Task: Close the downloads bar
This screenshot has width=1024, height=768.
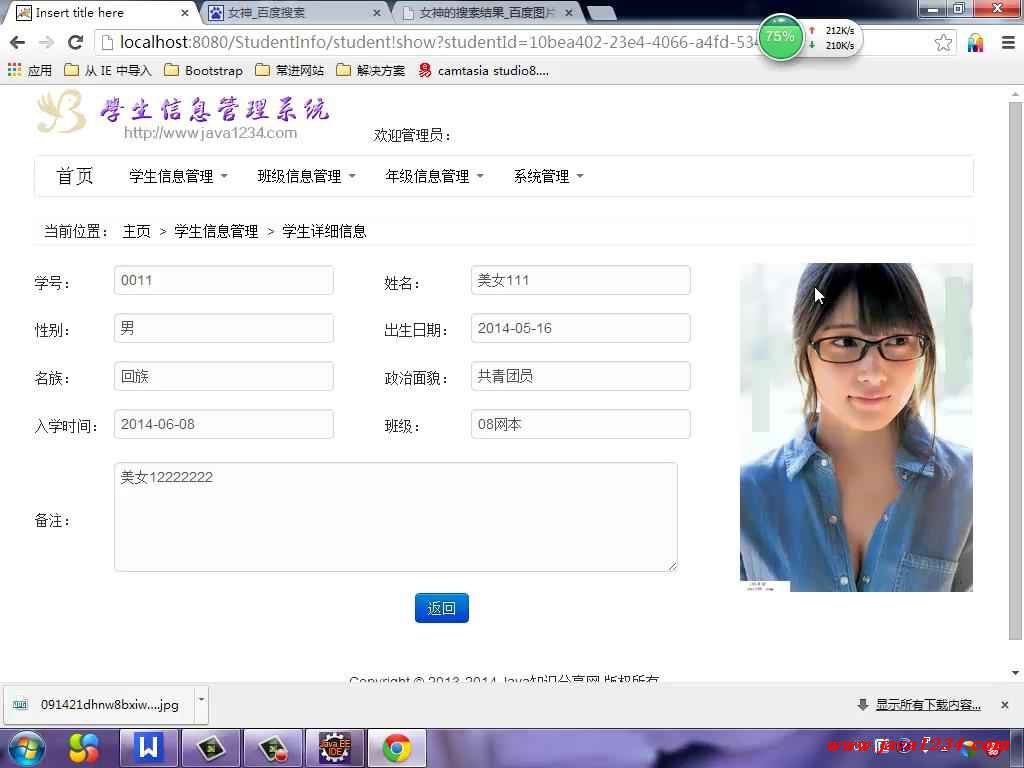Action: [x=1004, y=705]
